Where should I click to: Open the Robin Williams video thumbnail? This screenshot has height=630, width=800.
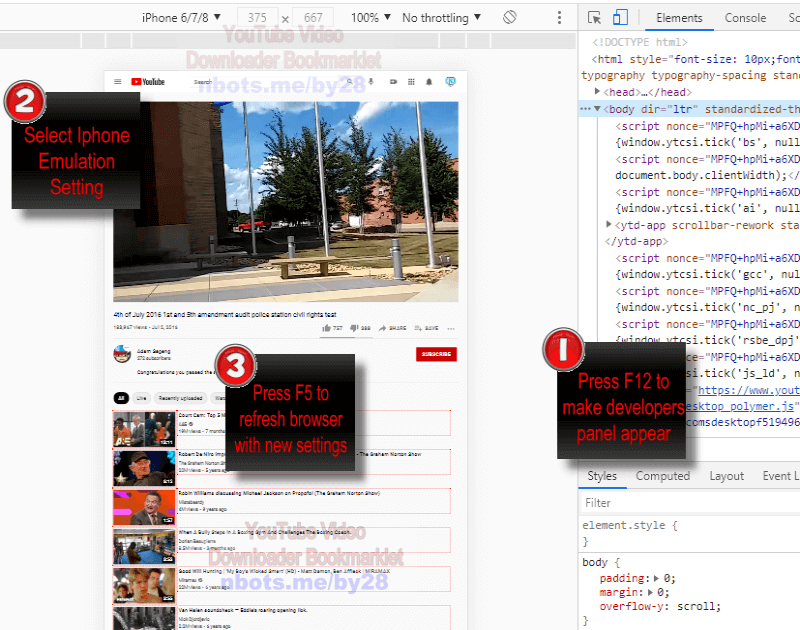click(x=144, y=508)
